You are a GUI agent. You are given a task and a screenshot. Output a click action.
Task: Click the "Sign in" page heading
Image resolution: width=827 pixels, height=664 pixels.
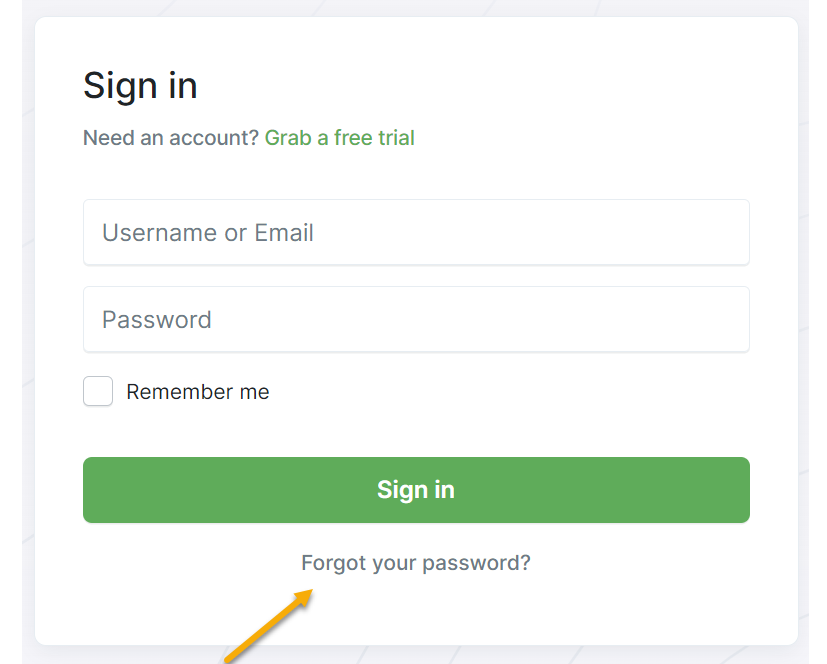(140, 86)
